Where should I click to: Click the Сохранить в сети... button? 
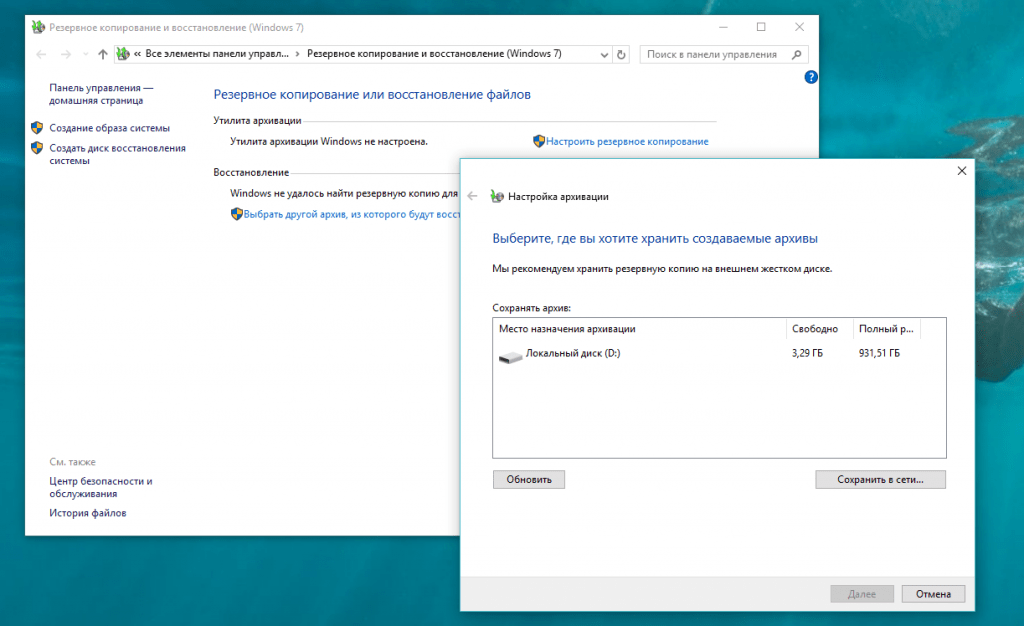(x=880, y=480)
